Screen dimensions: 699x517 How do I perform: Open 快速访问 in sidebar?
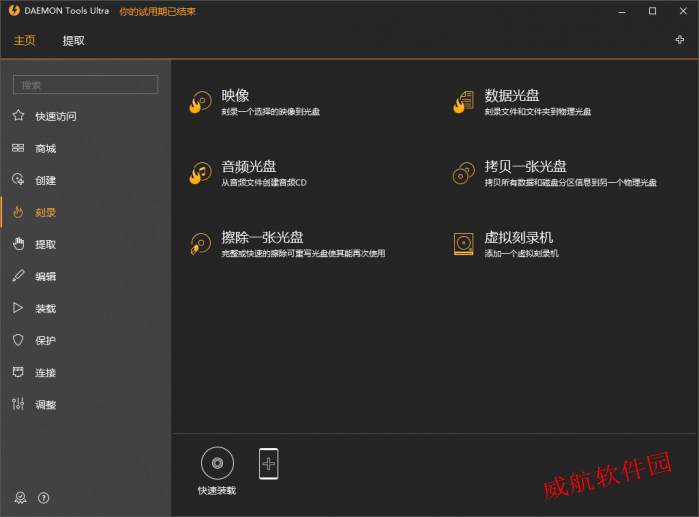[x=56, y=116]
